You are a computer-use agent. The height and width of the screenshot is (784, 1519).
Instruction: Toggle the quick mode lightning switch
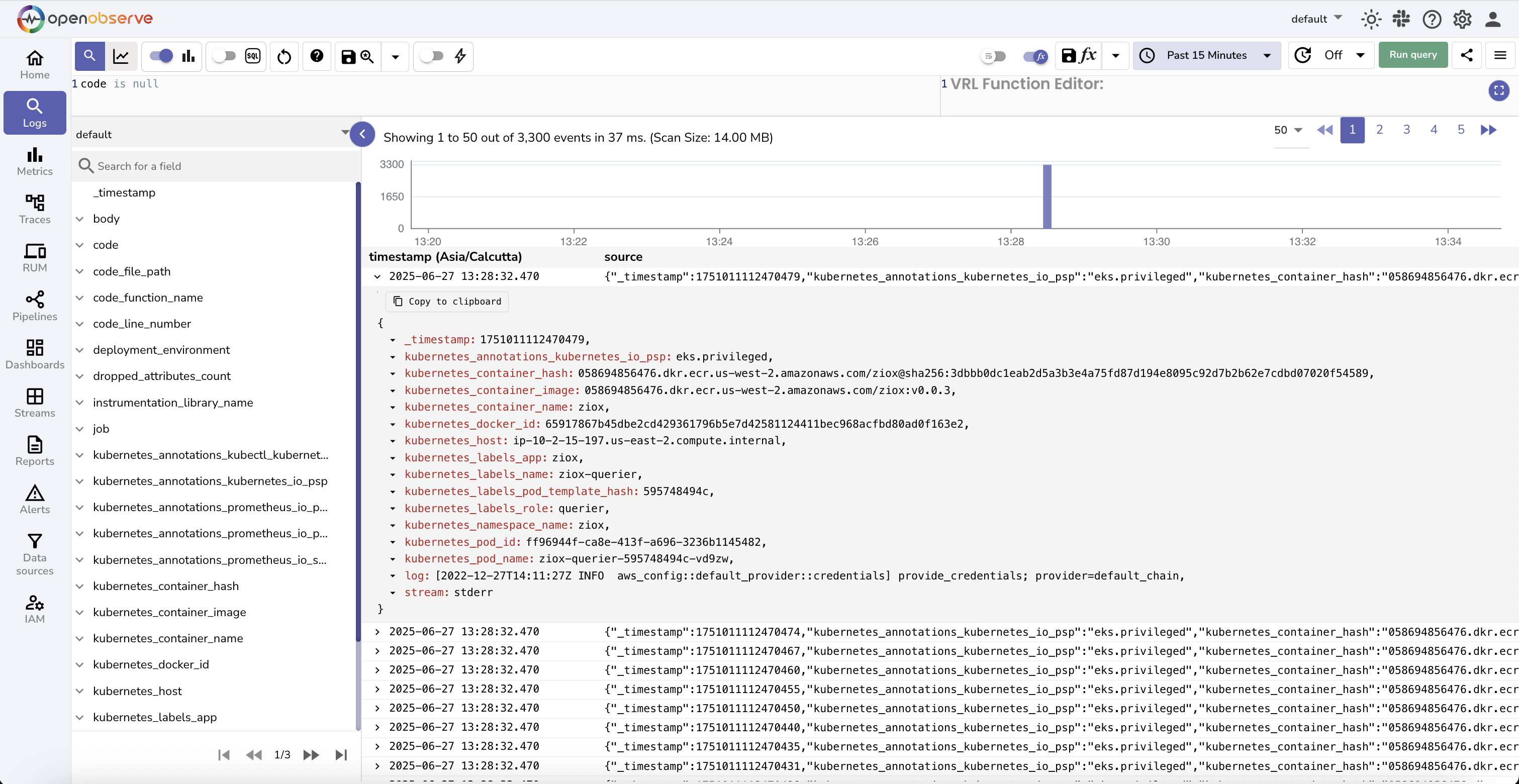[432, 56]
